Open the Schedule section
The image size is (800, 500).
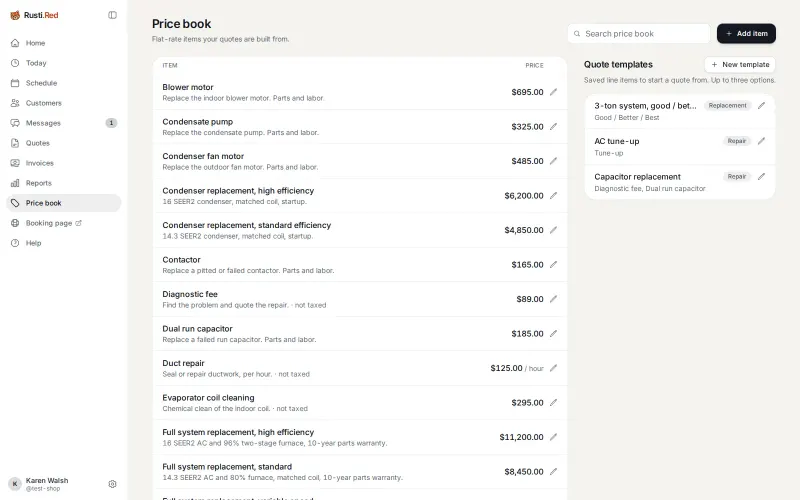[64, 83]
